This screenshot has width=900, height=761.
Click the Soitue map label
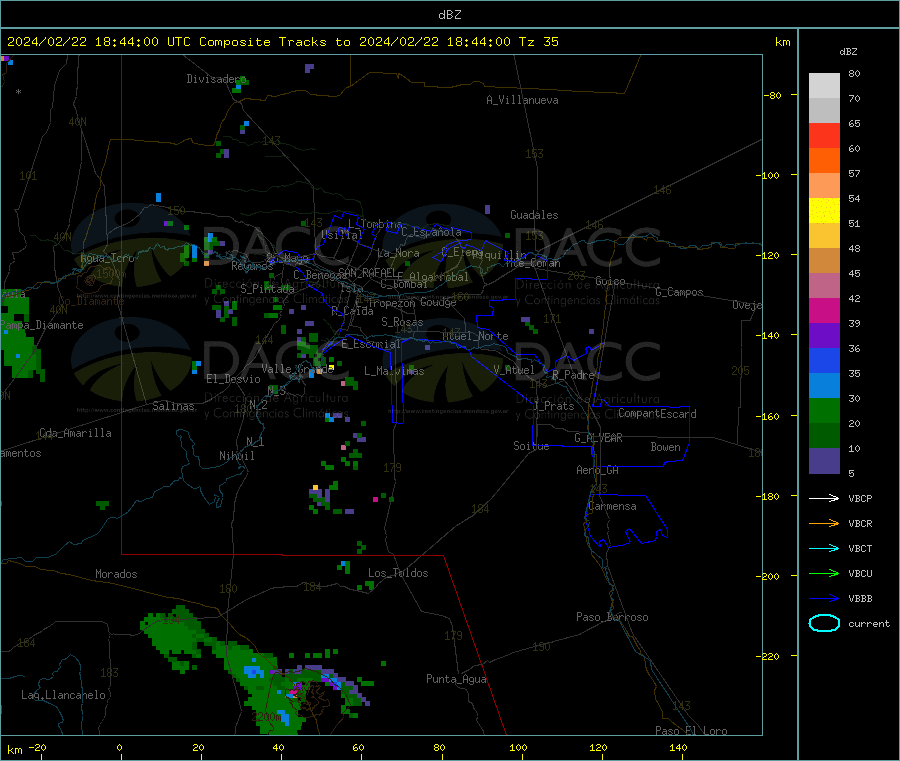click(531, 446)
